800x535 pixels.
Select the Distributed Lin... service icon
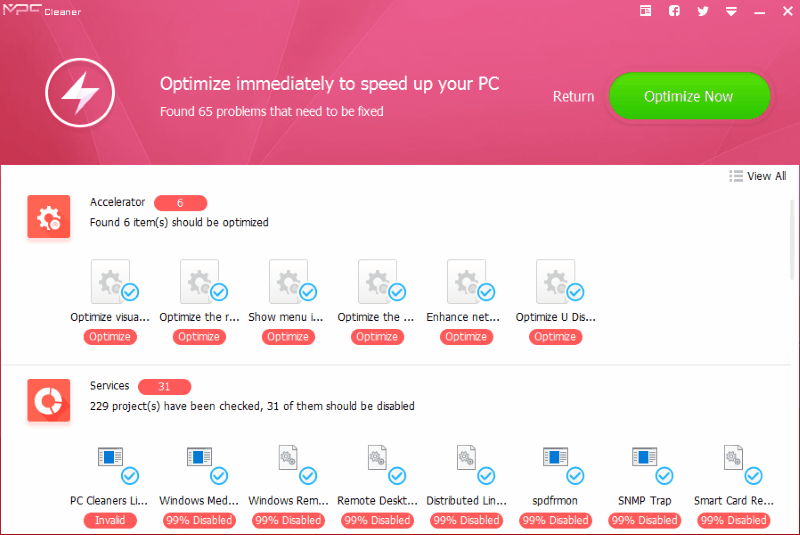point(466,457)
